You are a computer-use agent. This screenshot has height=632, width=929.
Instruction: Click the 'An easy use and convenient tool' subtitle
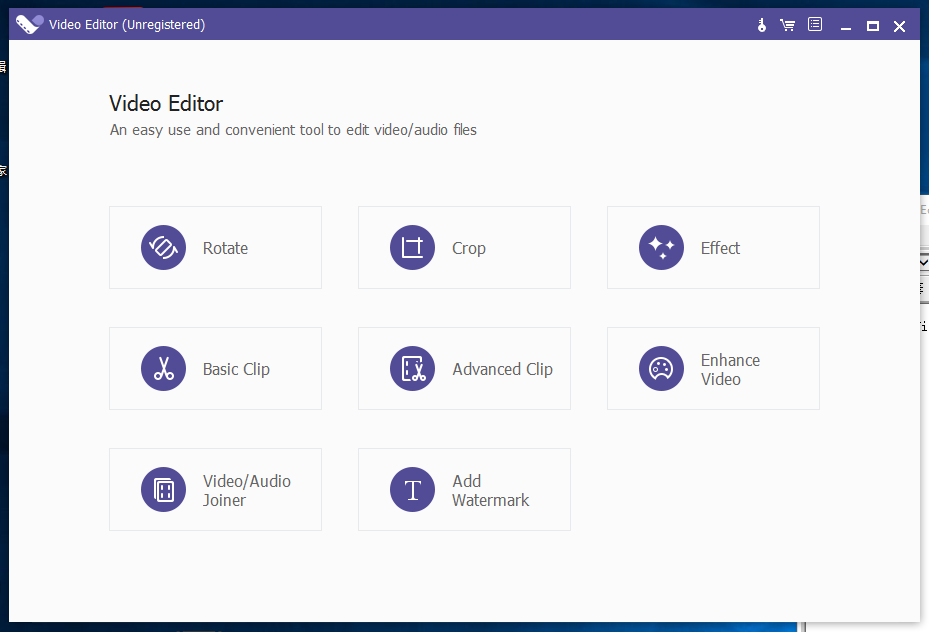tap(293, 130)
